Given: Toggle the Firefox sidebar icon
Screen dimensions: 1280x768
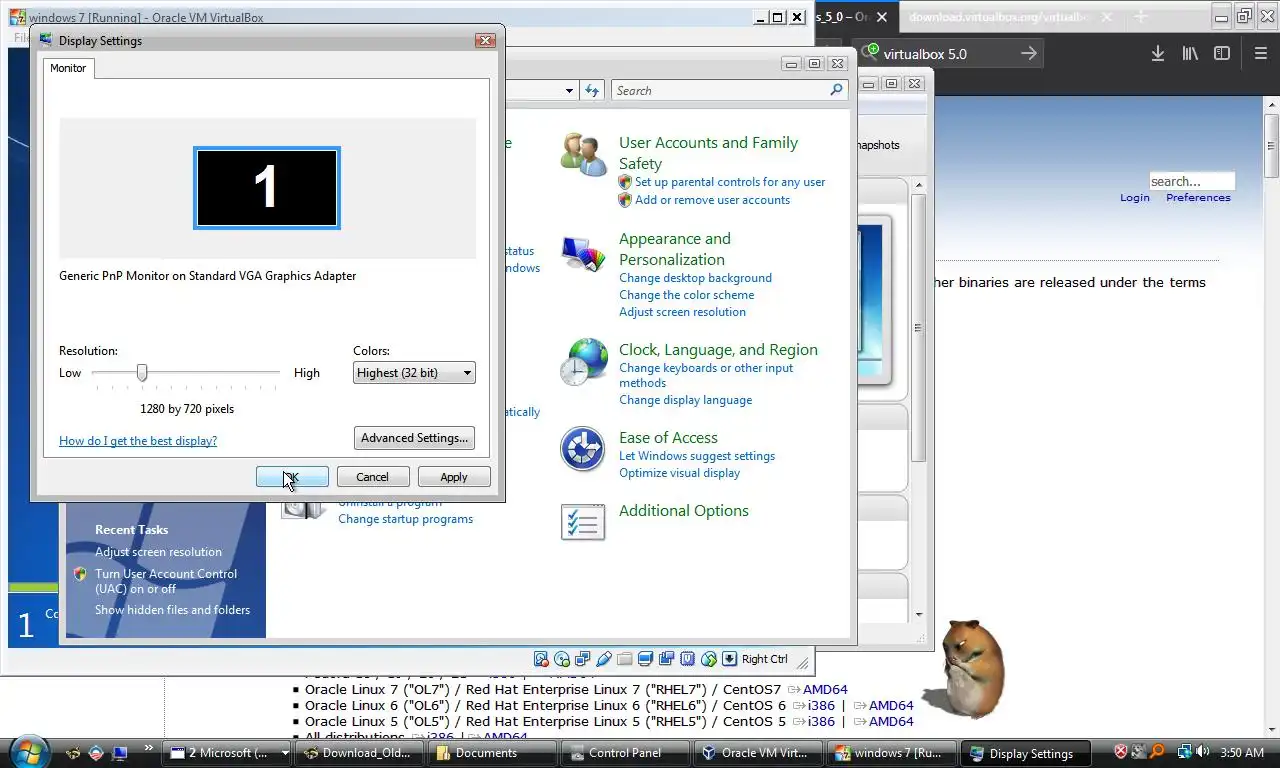Looking at the screenshot, I should 1222,54.
